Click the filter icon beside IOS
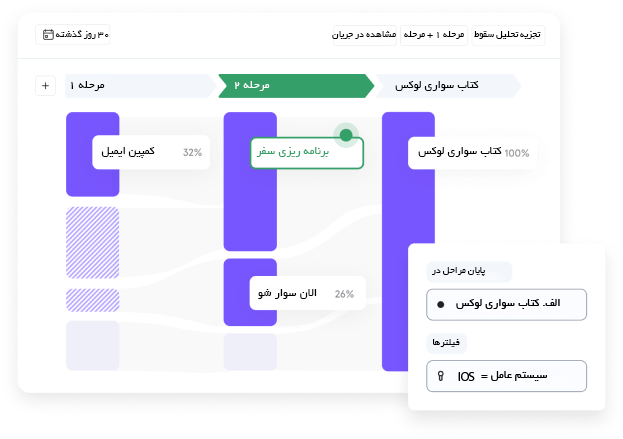This screenshot has height=439, width=623. click(440, 376)
